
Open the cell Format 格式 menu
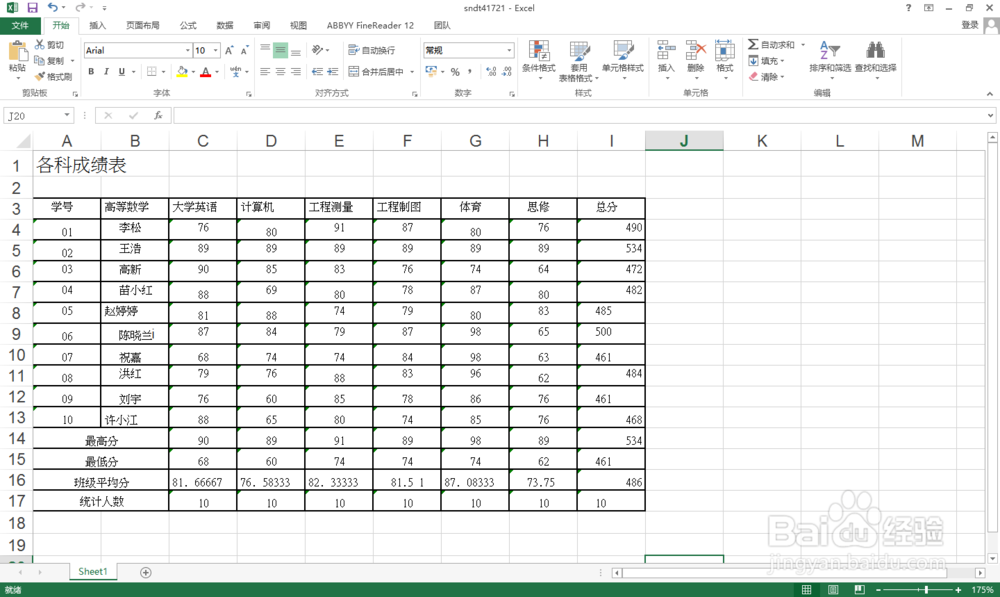pos(724,60)
